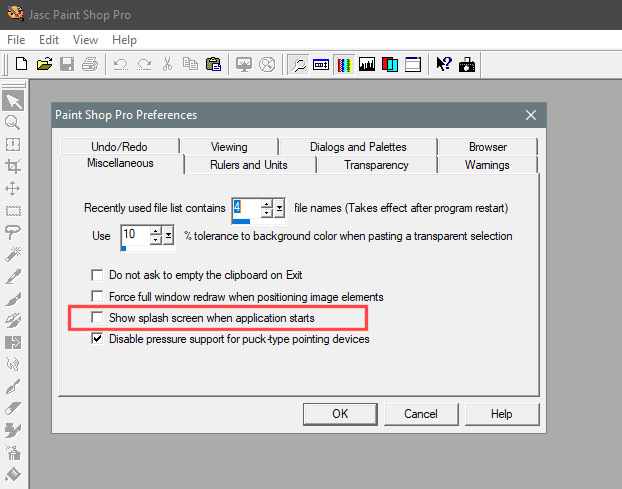Screen dimensions: 622x489
Task: Select the Dropper tool
Action: click(x=13, y=276)
